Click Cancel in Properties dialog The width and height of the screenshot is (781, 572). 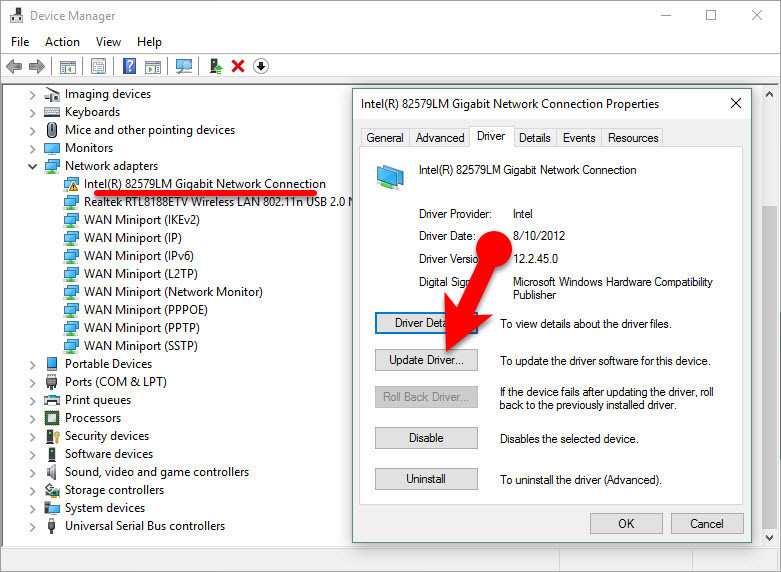pyautogui.click(x=707, y=524)
